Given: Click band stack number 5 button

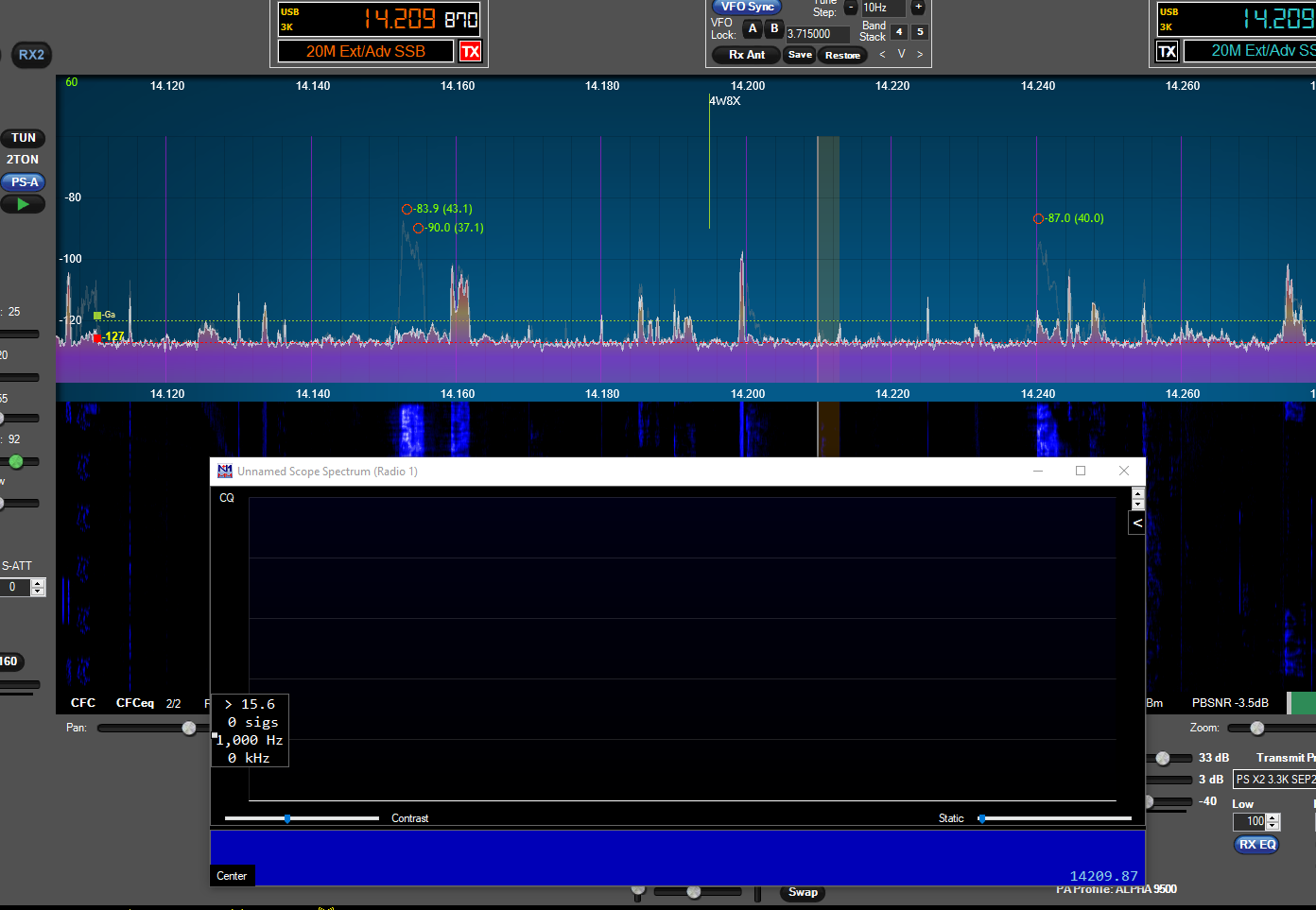Looking at the screenshot, I should tap(920, 32).
